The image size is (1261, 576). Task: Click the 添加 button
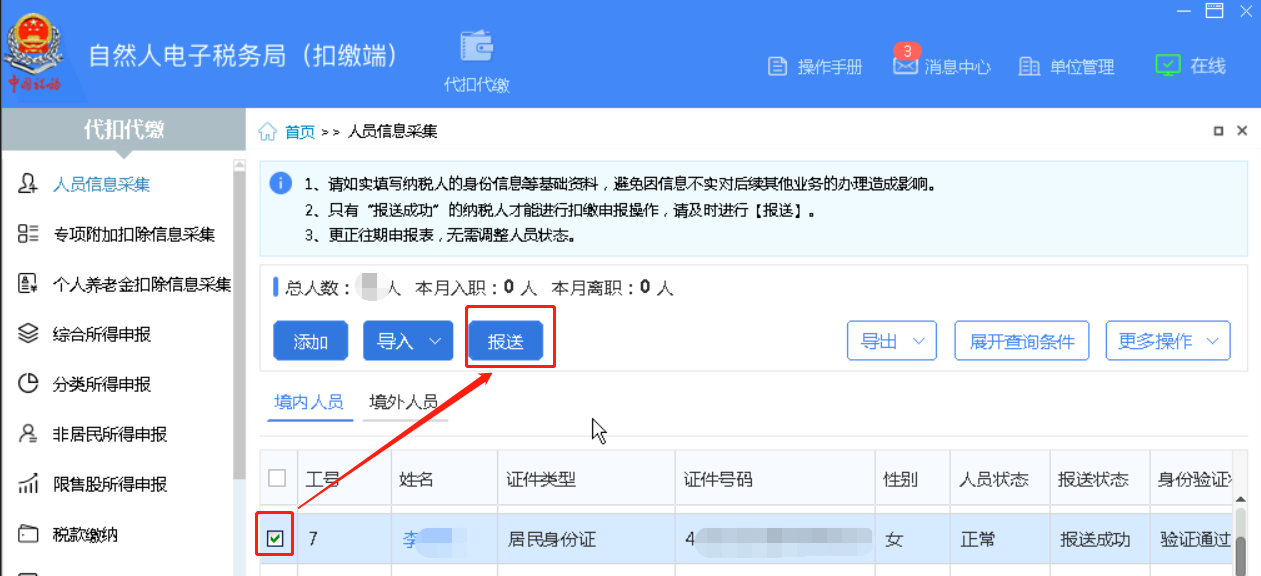coord(311,341)
